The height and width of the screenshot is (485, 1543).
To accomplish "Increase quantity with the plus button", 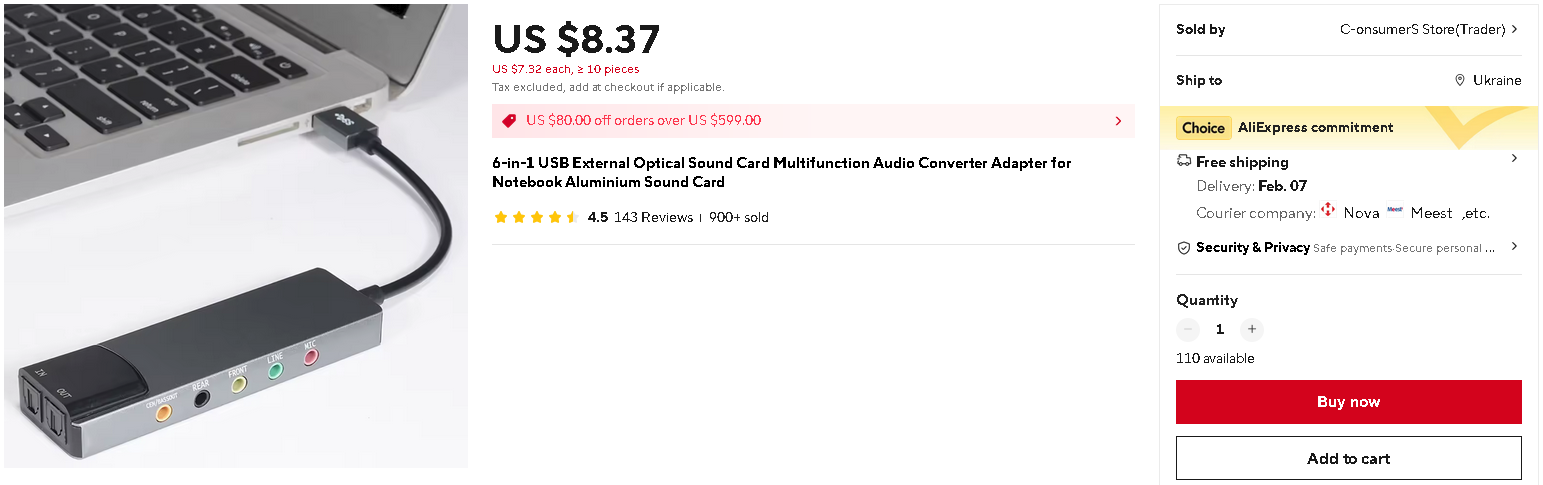I will (1251, 329).
